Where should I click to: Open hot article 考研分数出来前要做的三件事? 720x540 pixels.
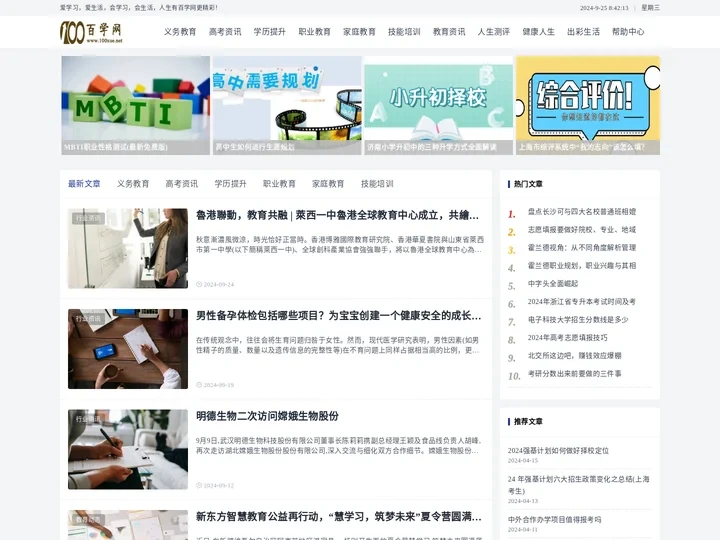click(574, 374)
